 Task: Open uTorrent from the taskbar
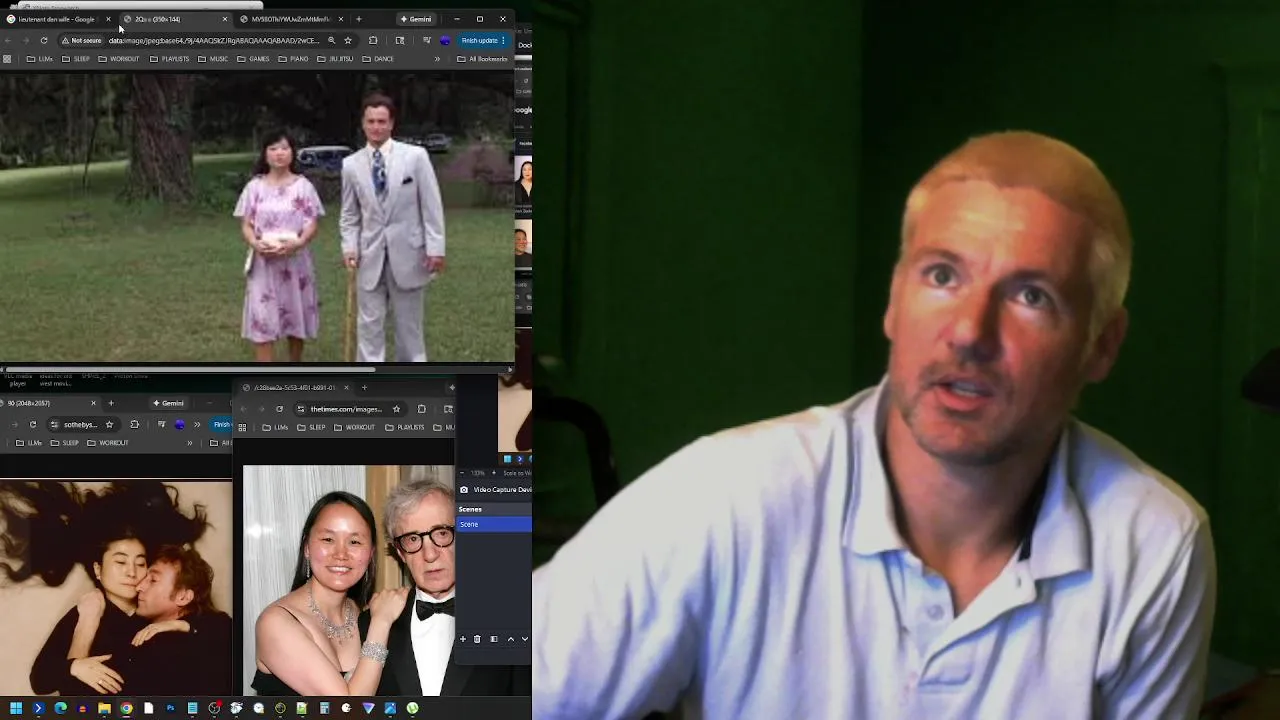pyautogui.click(x=412, y=708)
